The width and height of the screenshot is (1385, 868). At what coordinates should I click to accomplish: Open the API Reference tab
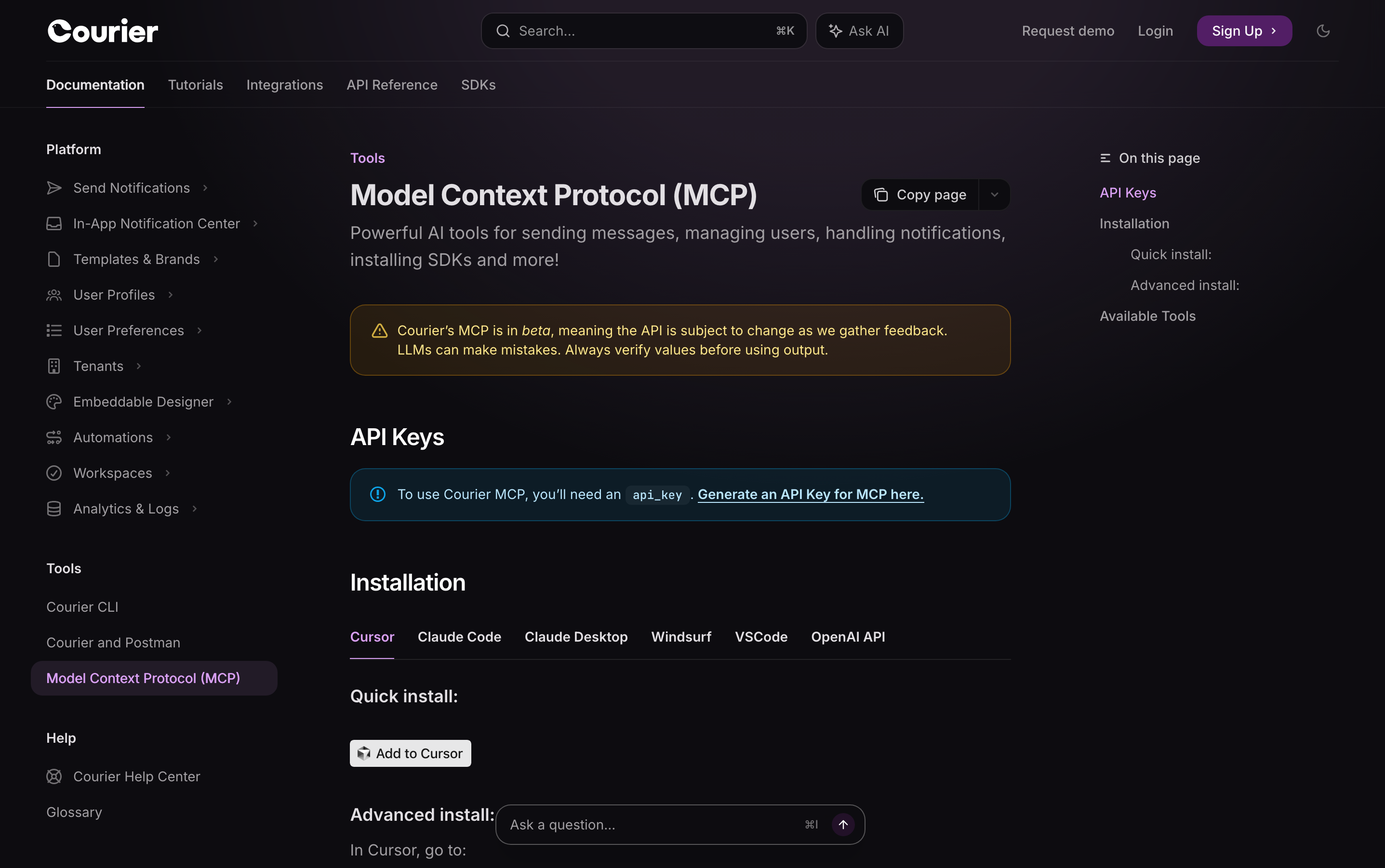tap(392, 85)
